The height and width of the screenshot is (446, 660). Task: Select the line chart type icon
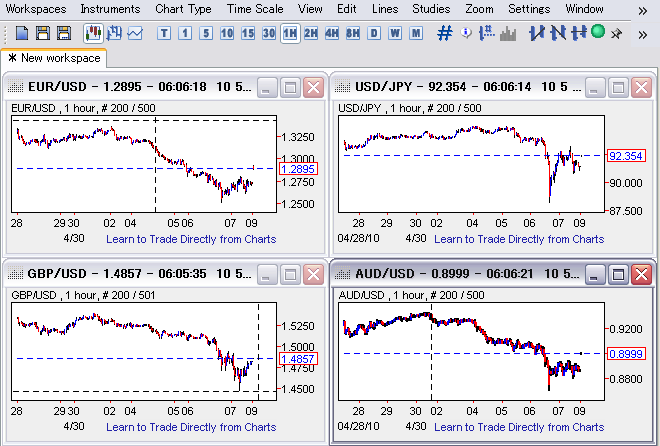[135, 33]
